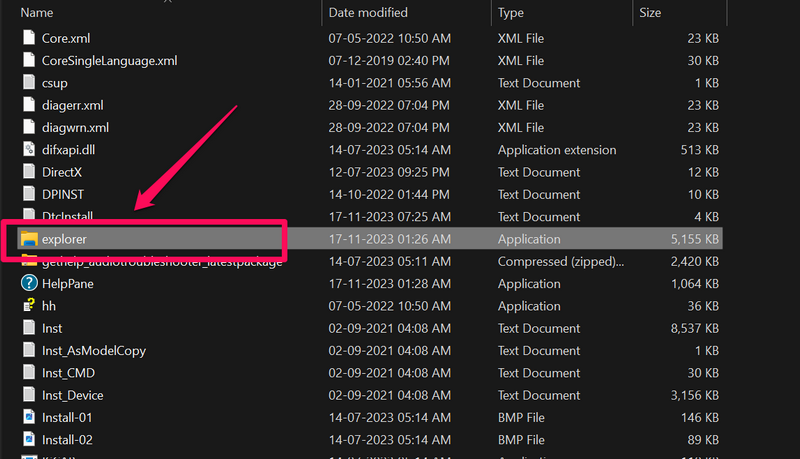This screenshot has width=800, height=459.
Task: Click the 513 KB size value
Action: (700, 150)
